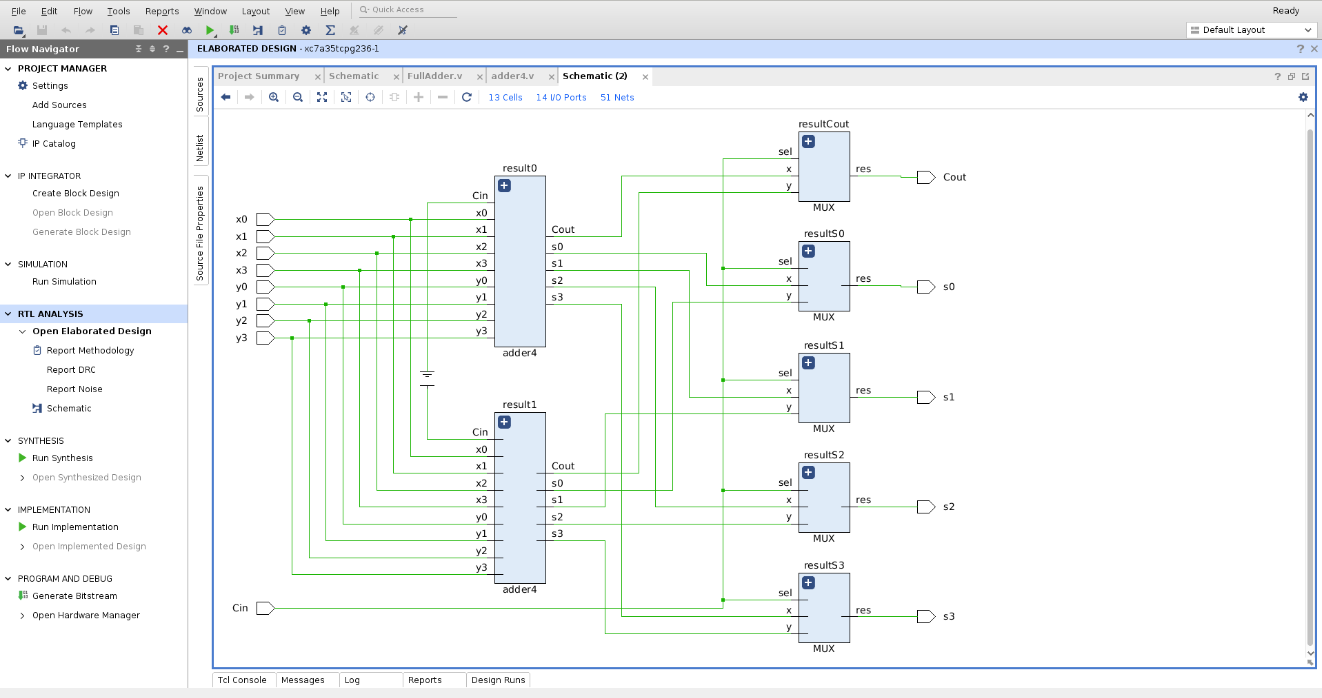Viewport: 1322px width, 698px height.
Task: Click the 13 Cells link
Action: pos(505,97)
